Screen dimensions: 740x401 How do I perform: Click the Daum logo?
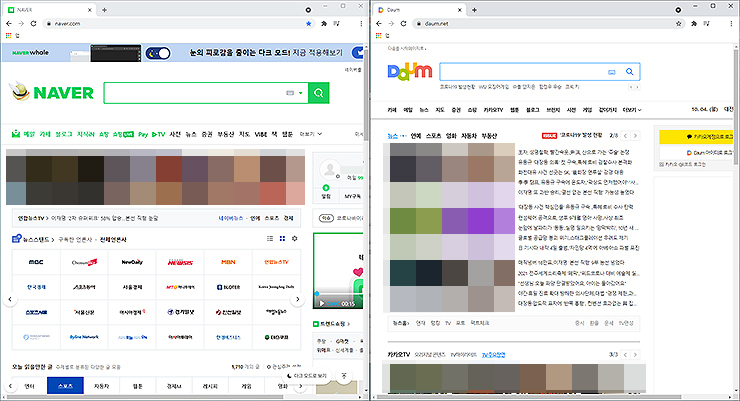pos(410,72)
